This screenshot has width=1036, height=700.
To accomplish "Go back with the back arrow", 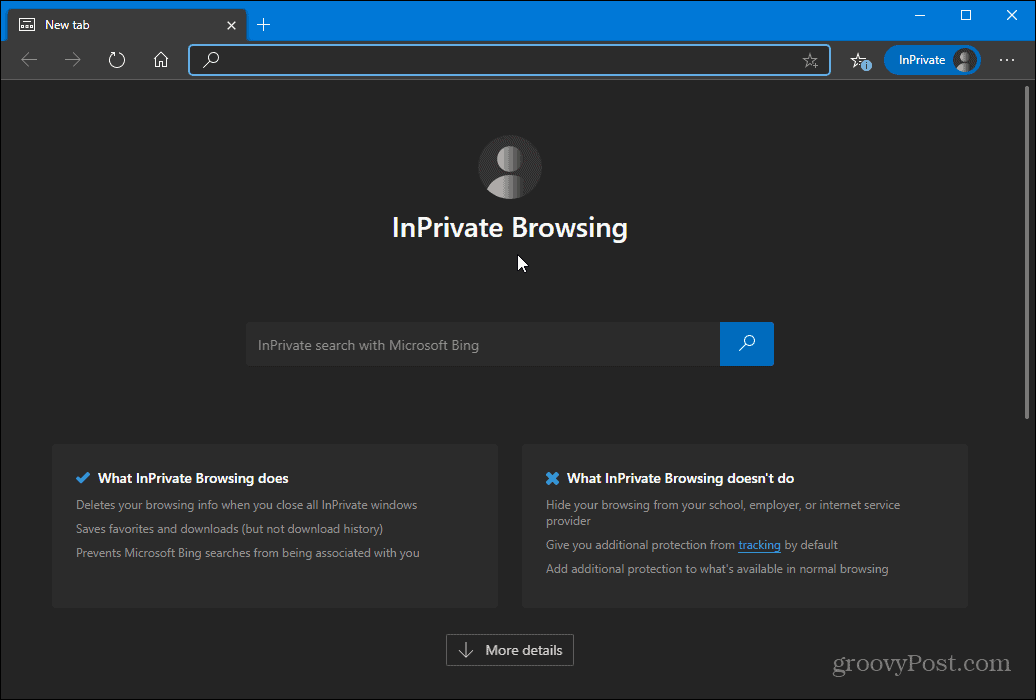I will (x=29, y=60).
